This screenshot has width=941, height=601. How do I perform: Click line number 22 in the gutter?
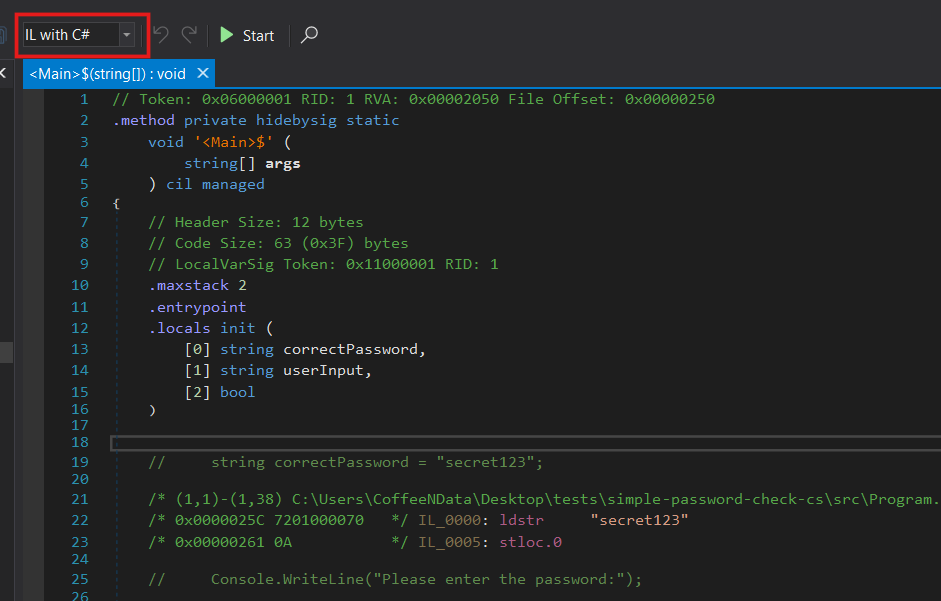tap(80, 520)
